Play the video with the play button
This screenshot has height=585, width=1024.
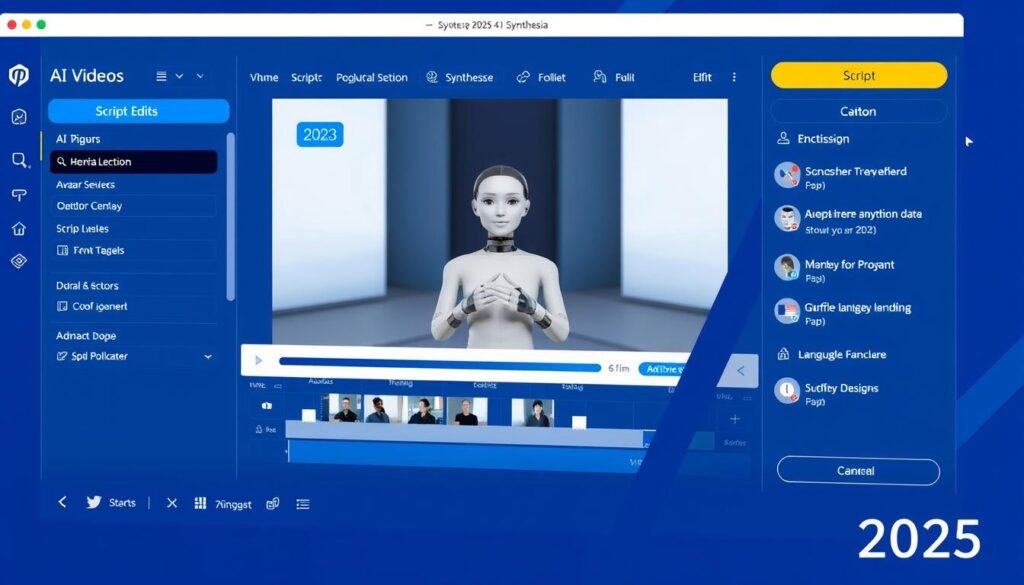pyautogui.click(x=259, y=360)
